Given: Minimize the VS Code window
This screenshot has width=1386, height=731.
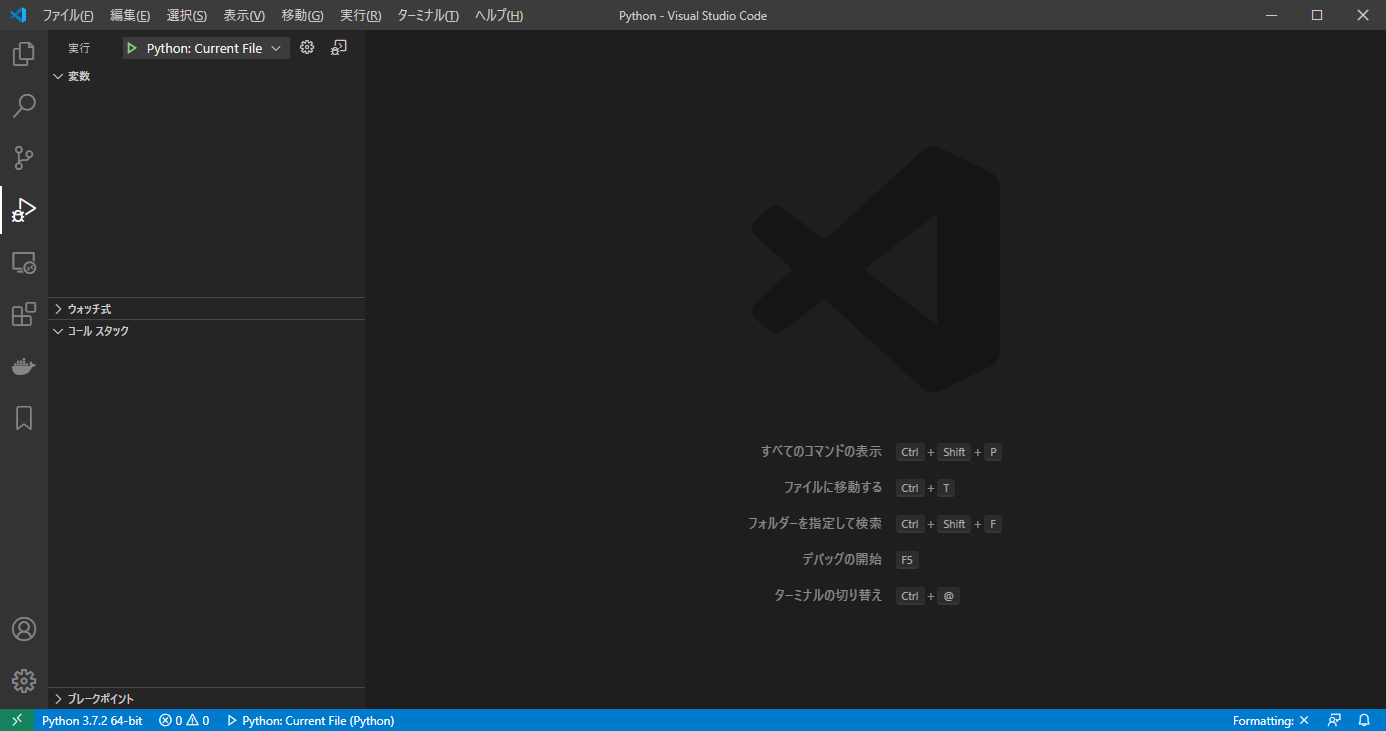Looking at the screenshot, I should (1271, 15).
